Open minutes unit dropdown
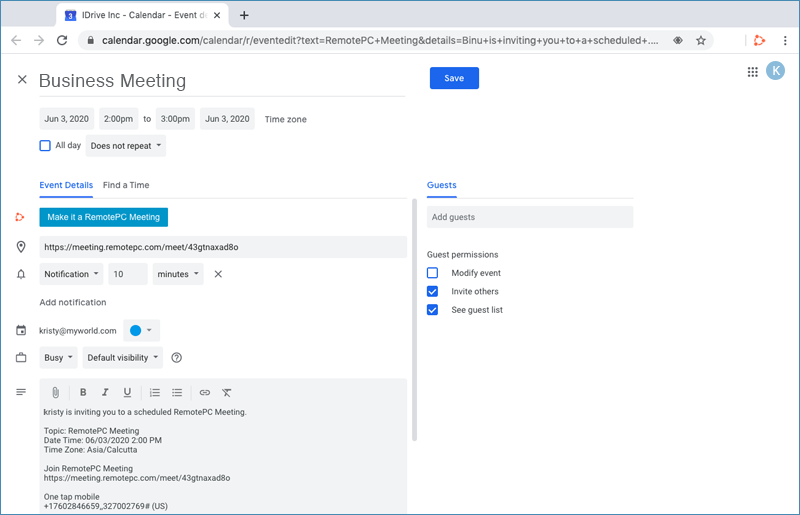Viewport: 800px width, 515px height. [178, 274]
